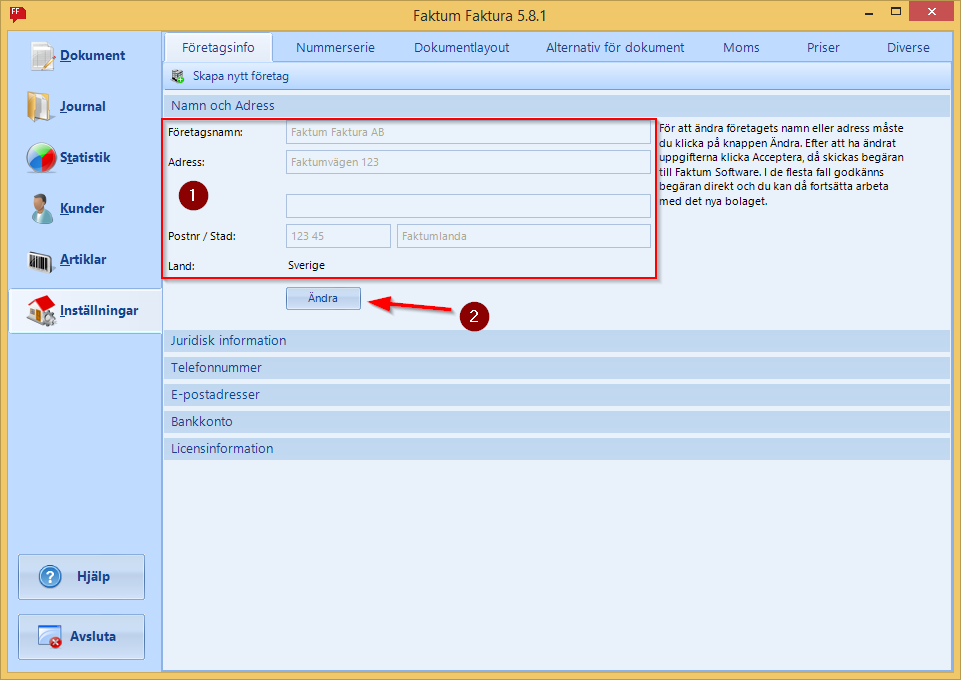Open the Artiklar barcode icon
The width and height of the screenshot is (961, 680).
tap(41, 261)
